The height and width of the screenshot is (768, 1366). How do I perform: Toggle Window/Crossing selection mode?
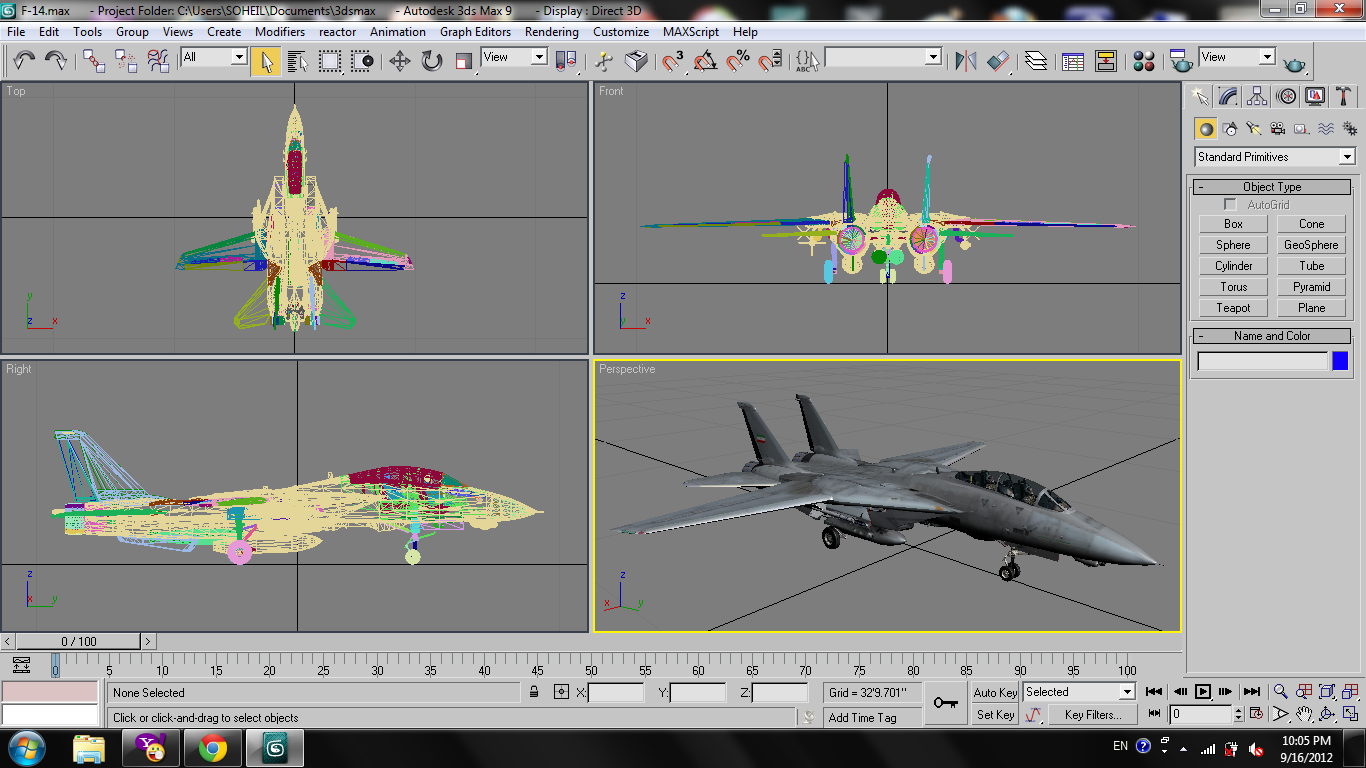[362, 61]
